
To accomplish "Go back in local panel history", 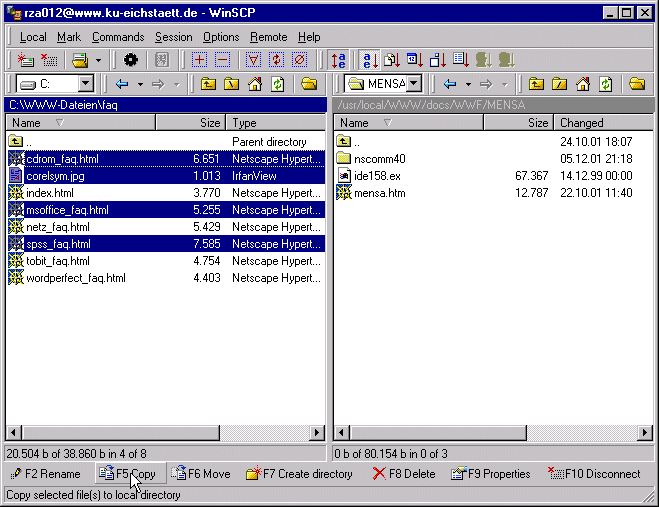I will coord(122,84).
